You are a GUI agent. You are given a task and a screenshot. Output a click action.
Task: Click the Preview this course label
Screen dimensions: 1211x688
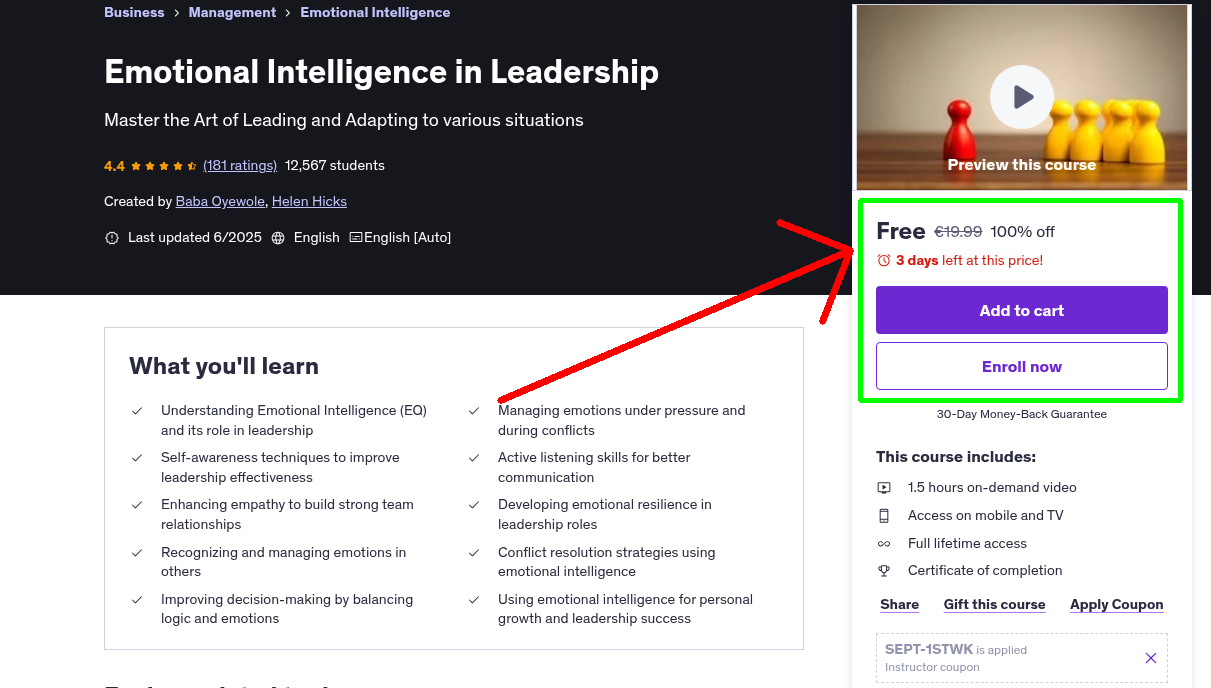(1022, 165)
